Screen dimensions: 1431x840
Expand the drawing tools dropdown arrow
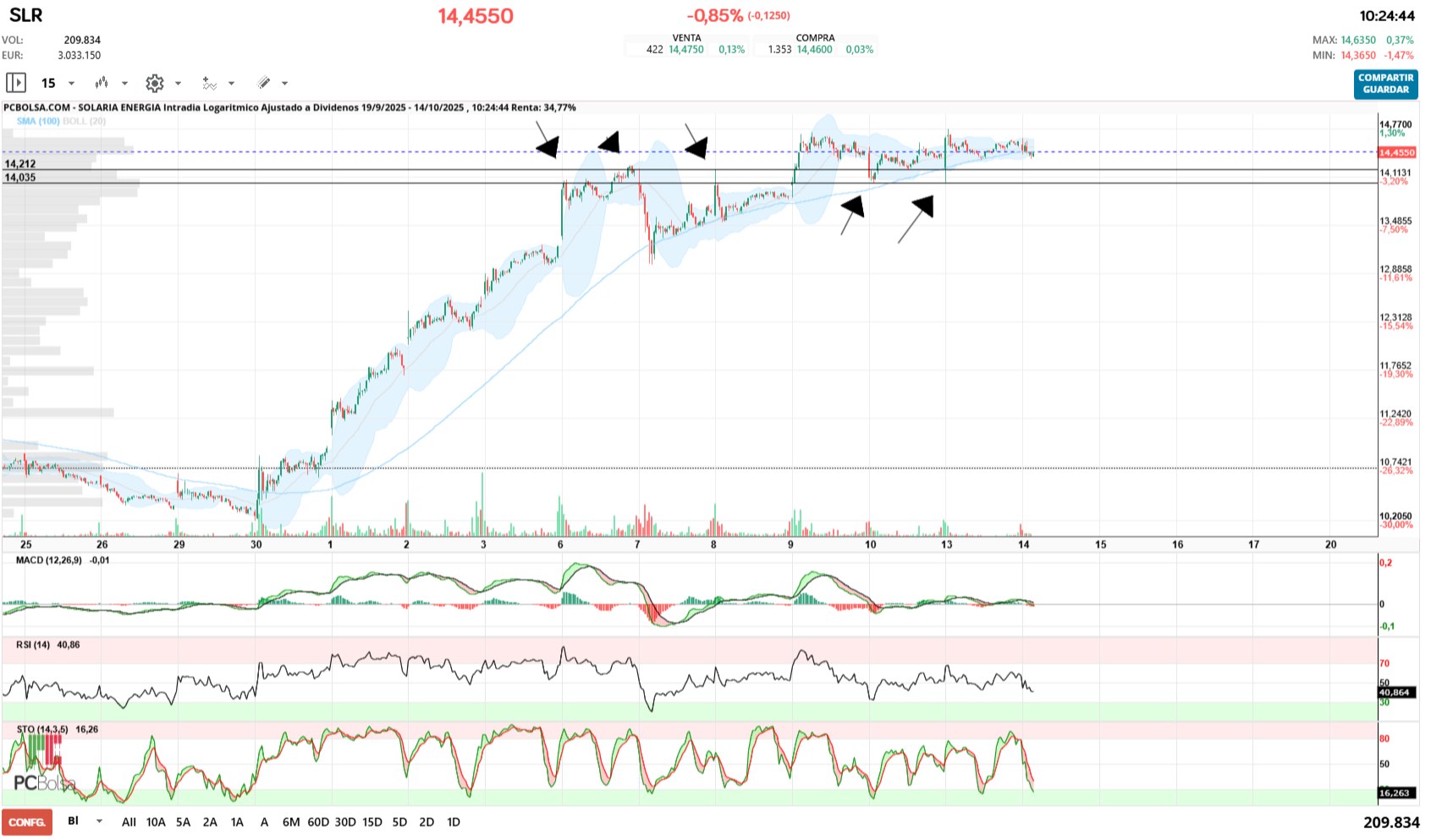coord(284,83)
